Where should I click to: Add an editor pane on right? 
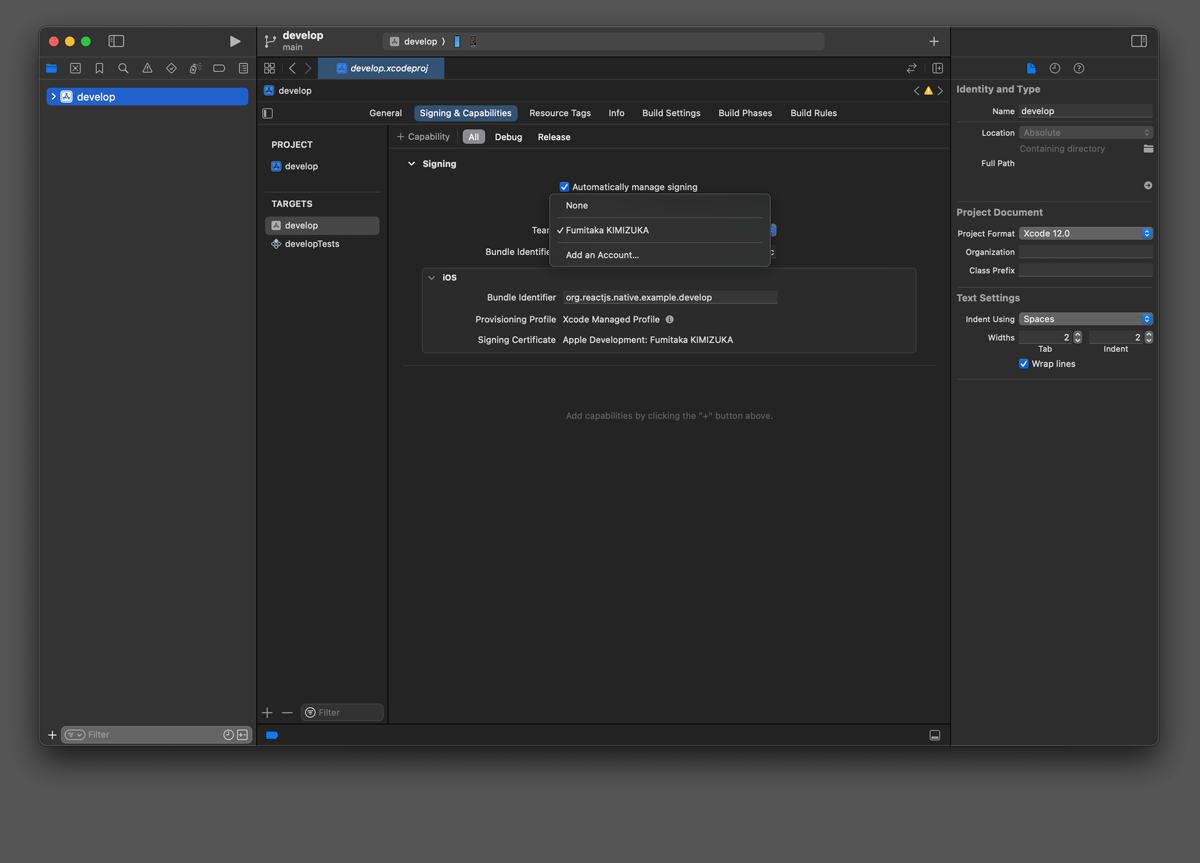click(938, 68)
